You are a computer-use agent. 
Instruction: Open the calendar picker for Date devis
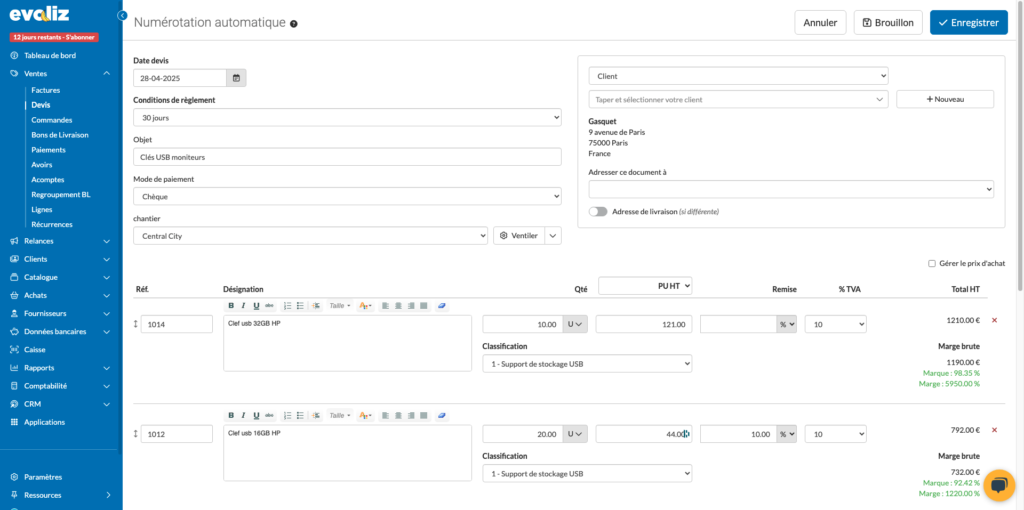pyautogui.click(x=236, y=78)
